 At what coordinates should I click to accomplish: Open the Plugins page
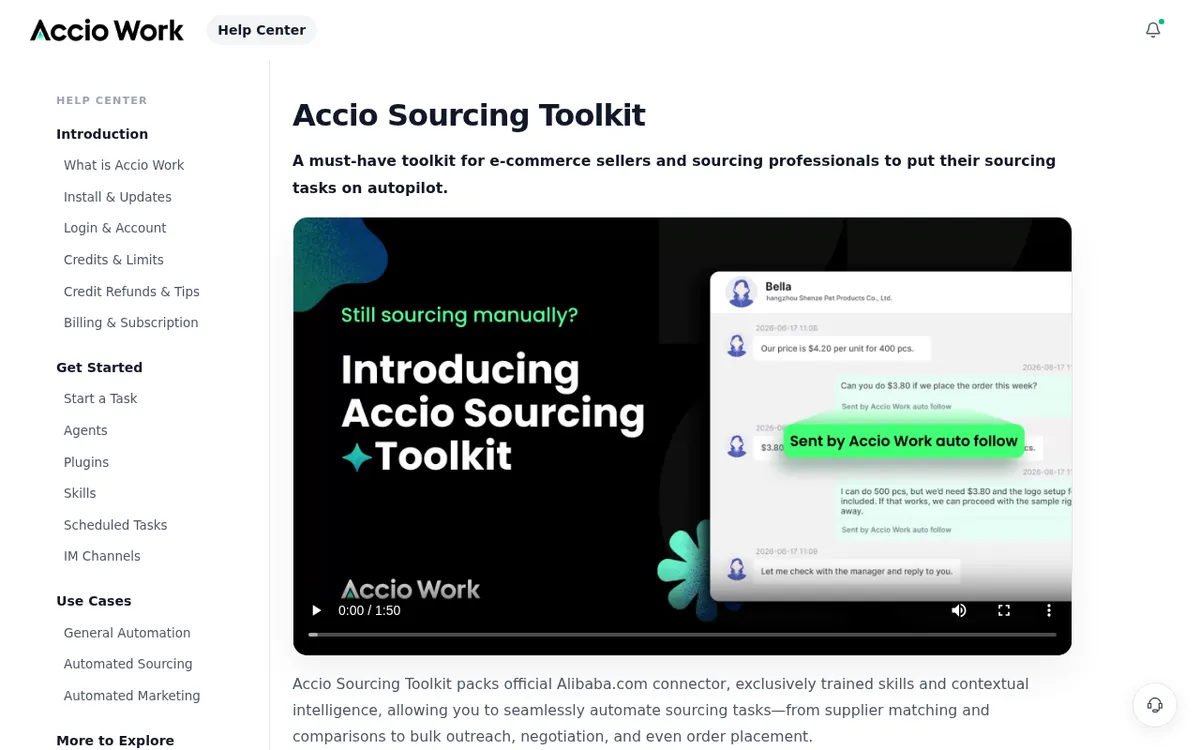click(x=87, y=462)
